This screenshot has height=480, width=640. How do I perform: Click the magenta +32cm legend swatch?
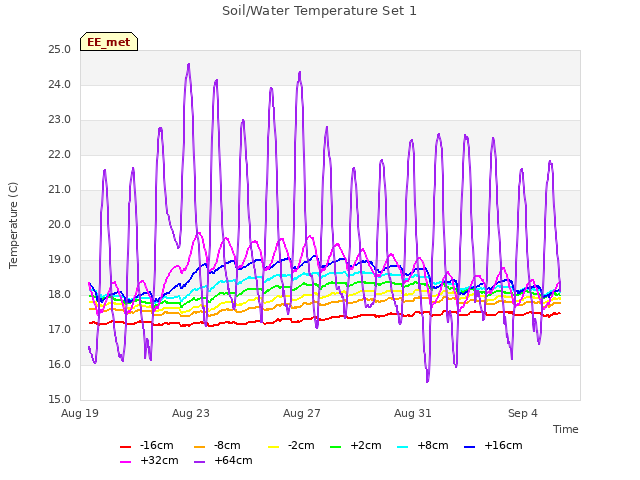click(x=125, y=462)
